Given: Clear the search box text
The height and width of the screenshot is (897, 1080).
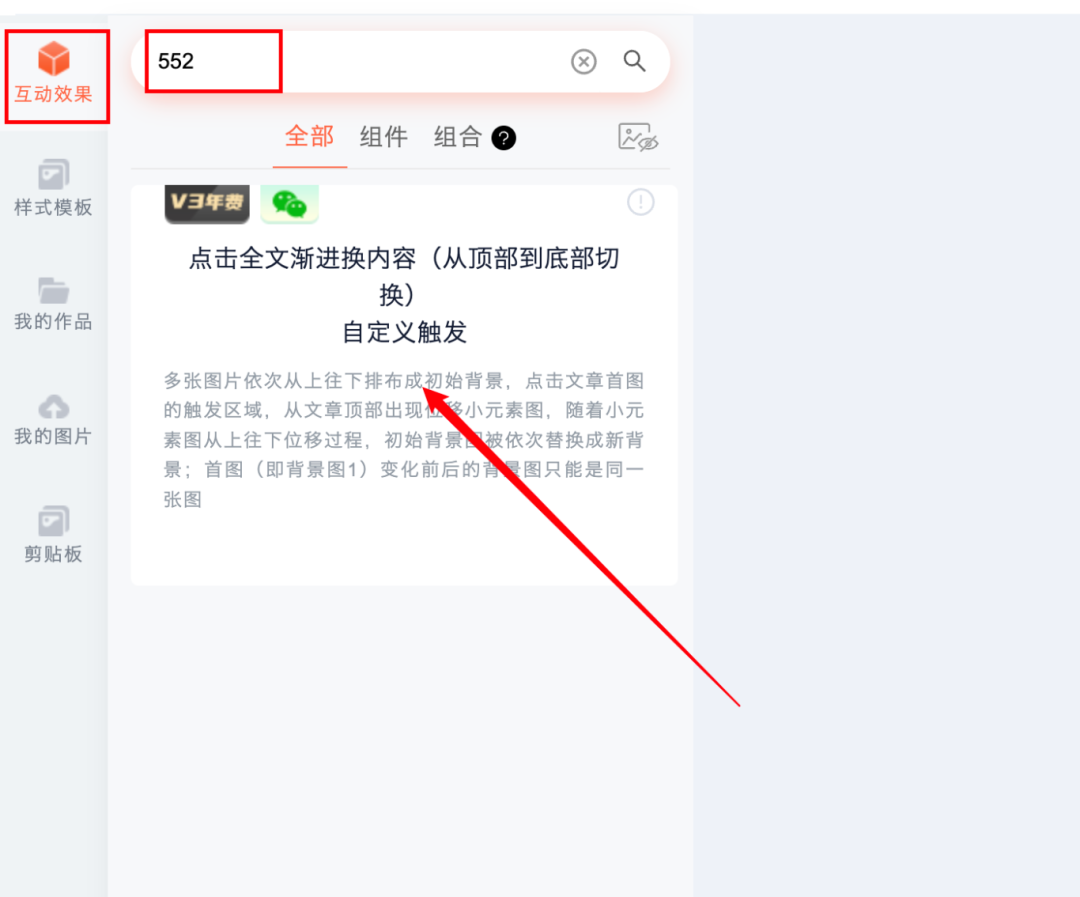Looking at the screenshot, I should click(x=583, y=61).
